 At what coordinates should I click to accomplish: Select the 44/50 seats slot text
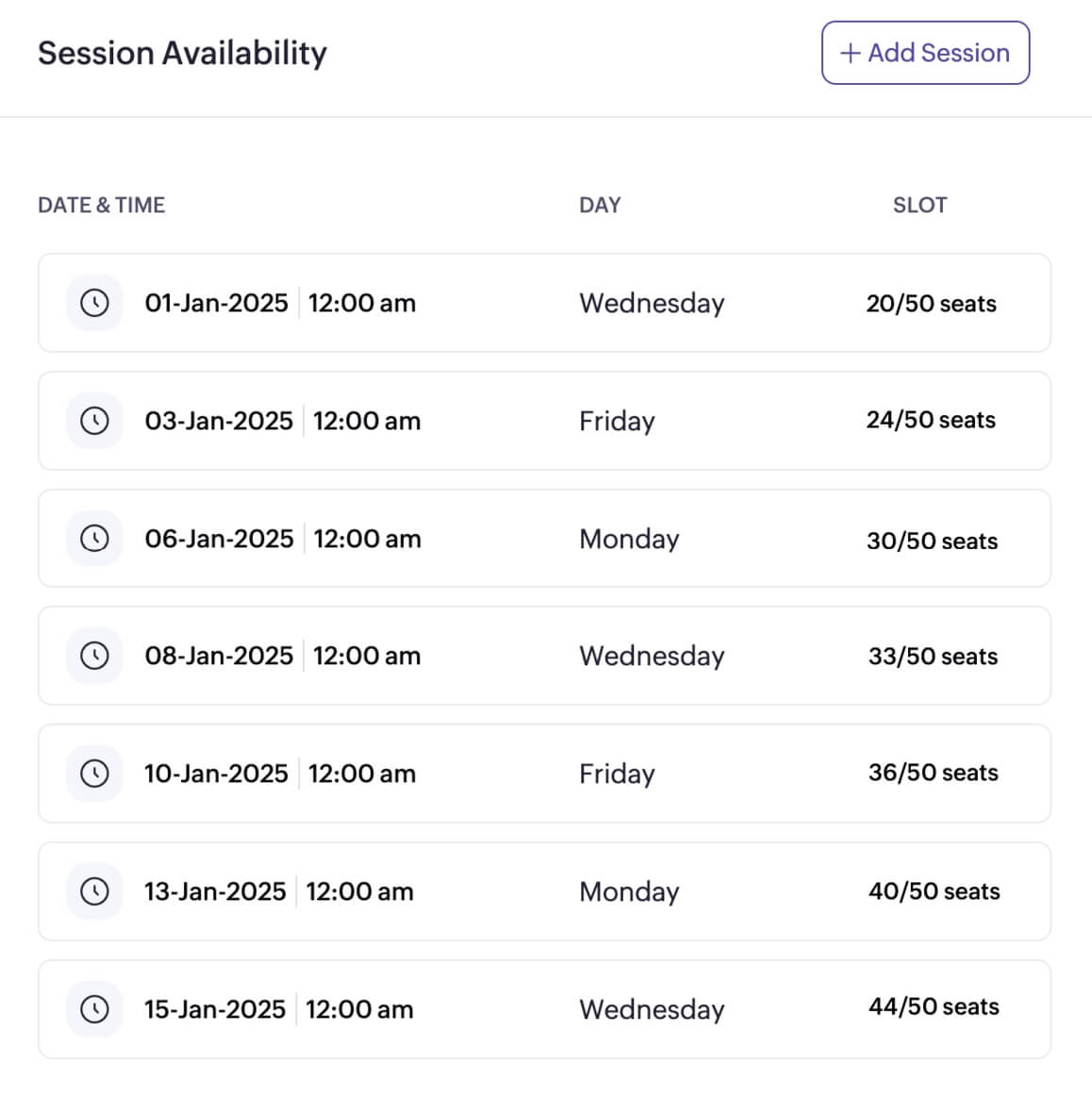click(x=934, y=1007)
